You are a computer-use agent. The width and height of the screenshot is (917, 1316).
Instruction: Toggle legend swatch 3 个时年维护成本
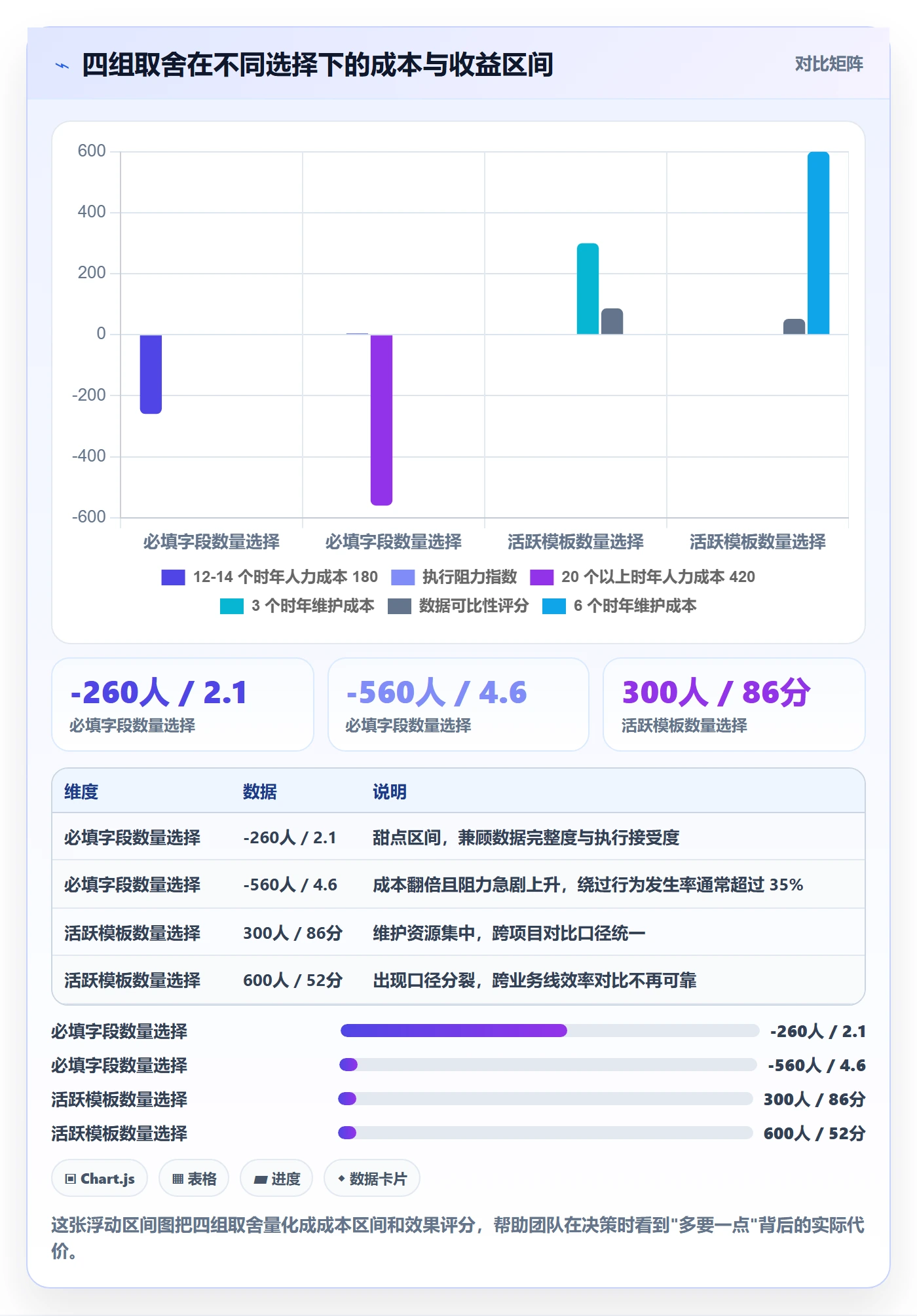[x=232, y=606]
